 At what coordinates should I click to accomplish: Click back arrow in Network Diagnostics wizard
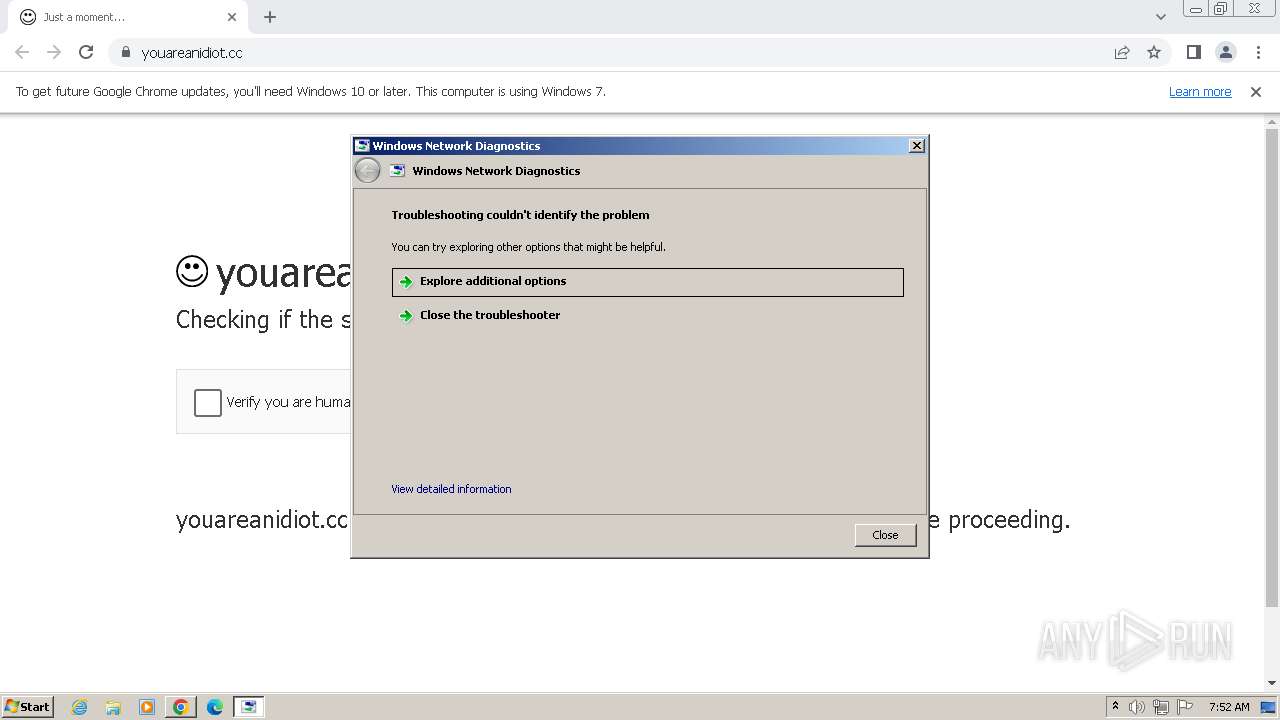(367, 171)
